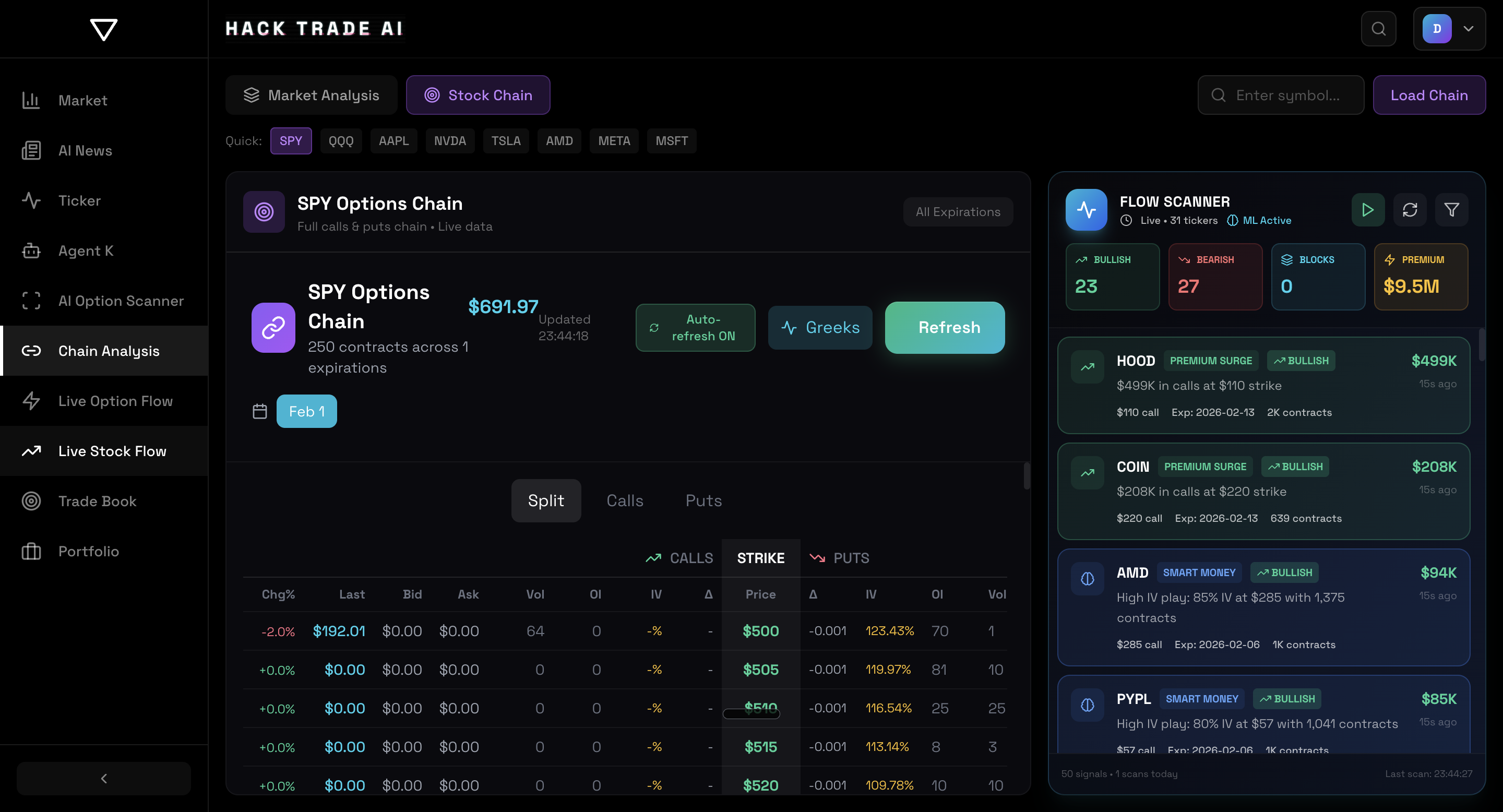
Task: Expand the user account menu chevron
Action: [x=1470, y=29]
